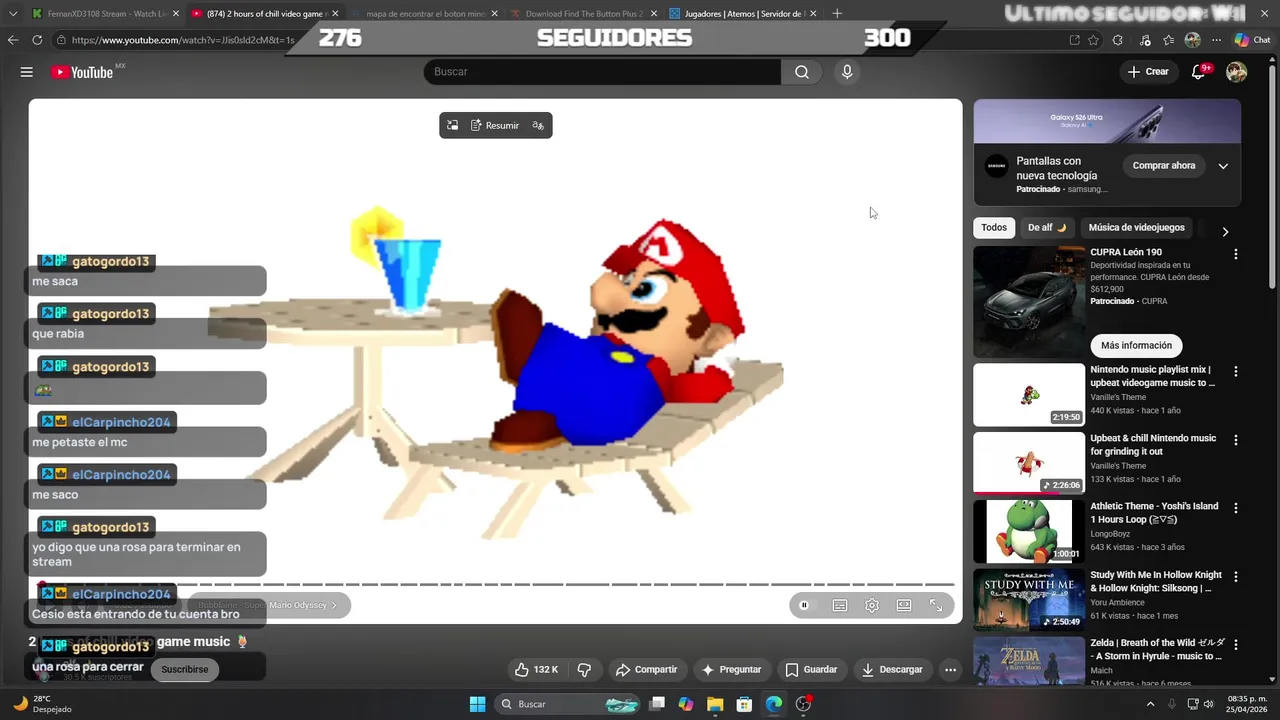The width and height of the screenshot is (1280, 720).
Task: Enter full screen on the video
Action: click(936, 605)
